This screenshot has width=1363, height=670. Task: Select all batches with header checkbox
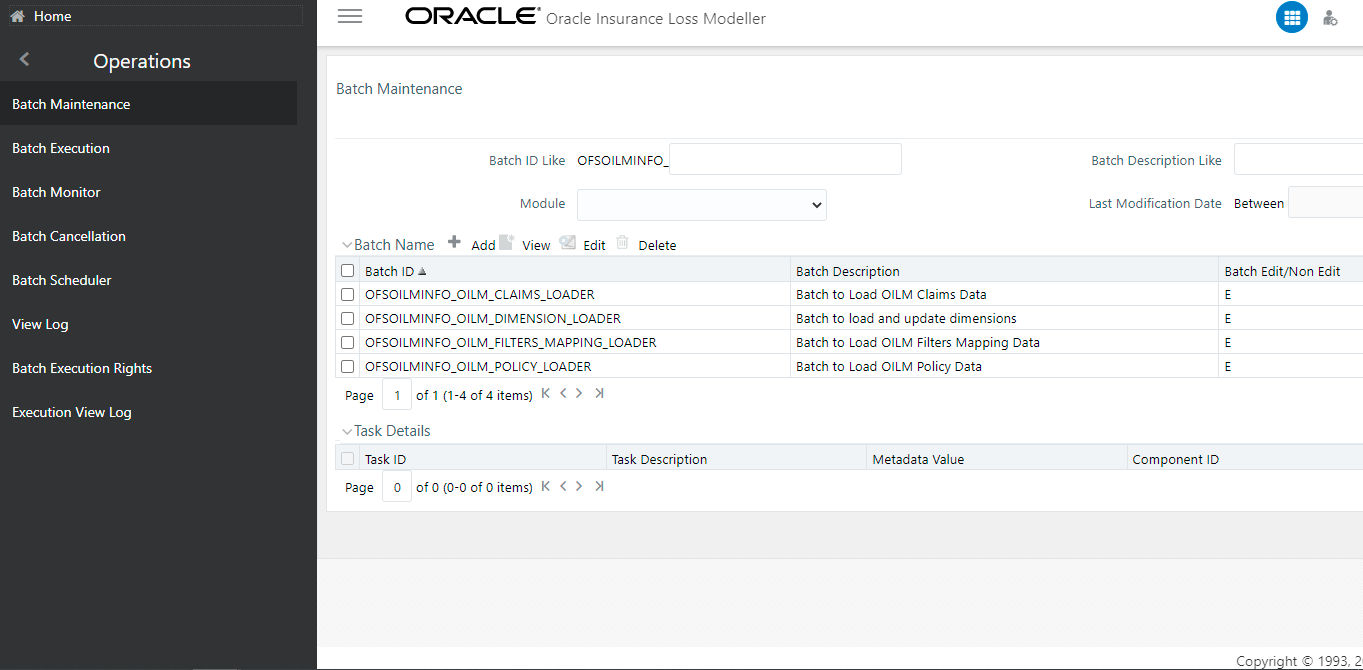point(347,271)
